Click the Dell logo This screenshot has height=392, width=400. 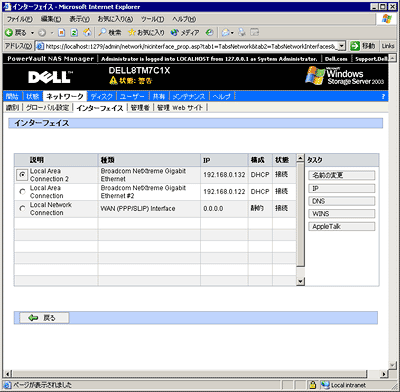pos(51,77)
